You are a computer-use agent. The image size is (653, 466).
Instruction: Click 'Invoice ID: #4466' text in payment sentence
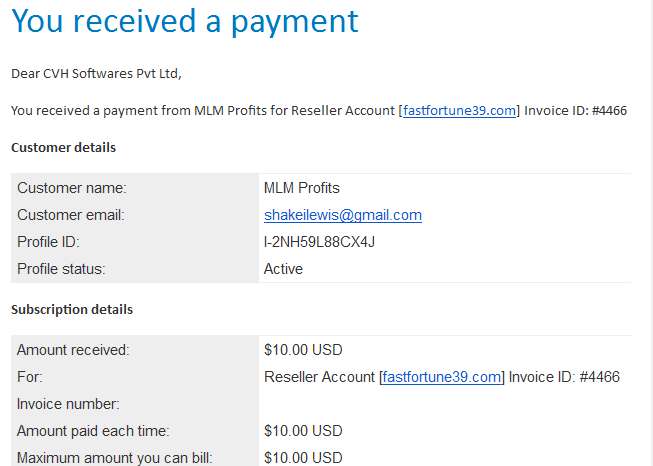575,111
